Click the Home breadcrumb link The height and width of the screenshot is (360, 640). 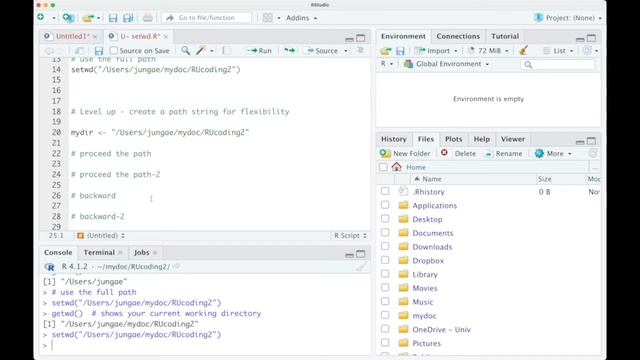[x=416, y=167]
